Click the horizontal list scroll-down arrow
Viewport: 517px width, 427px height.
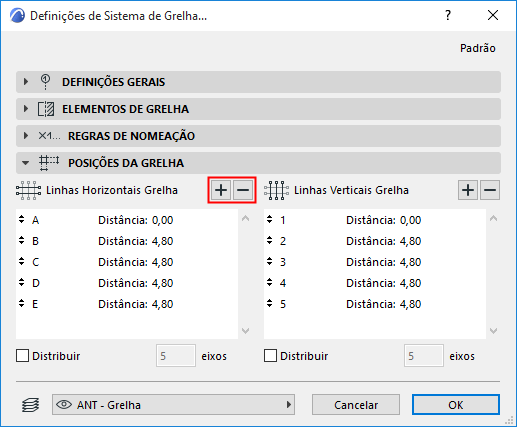(x=246, y=331)
